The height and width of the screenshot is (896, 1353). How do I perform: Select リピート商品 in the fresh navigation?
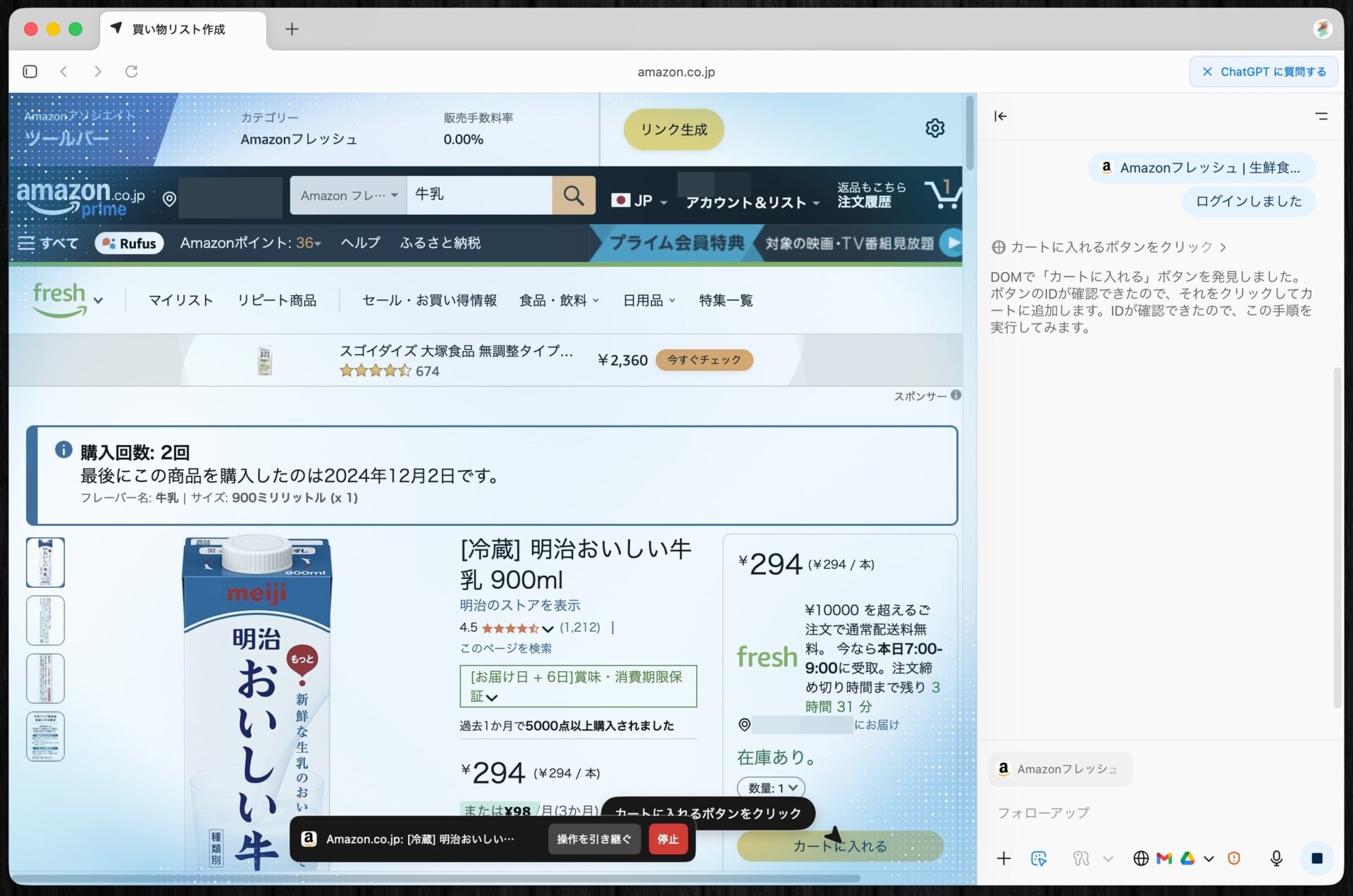click(x=276, y=301)
